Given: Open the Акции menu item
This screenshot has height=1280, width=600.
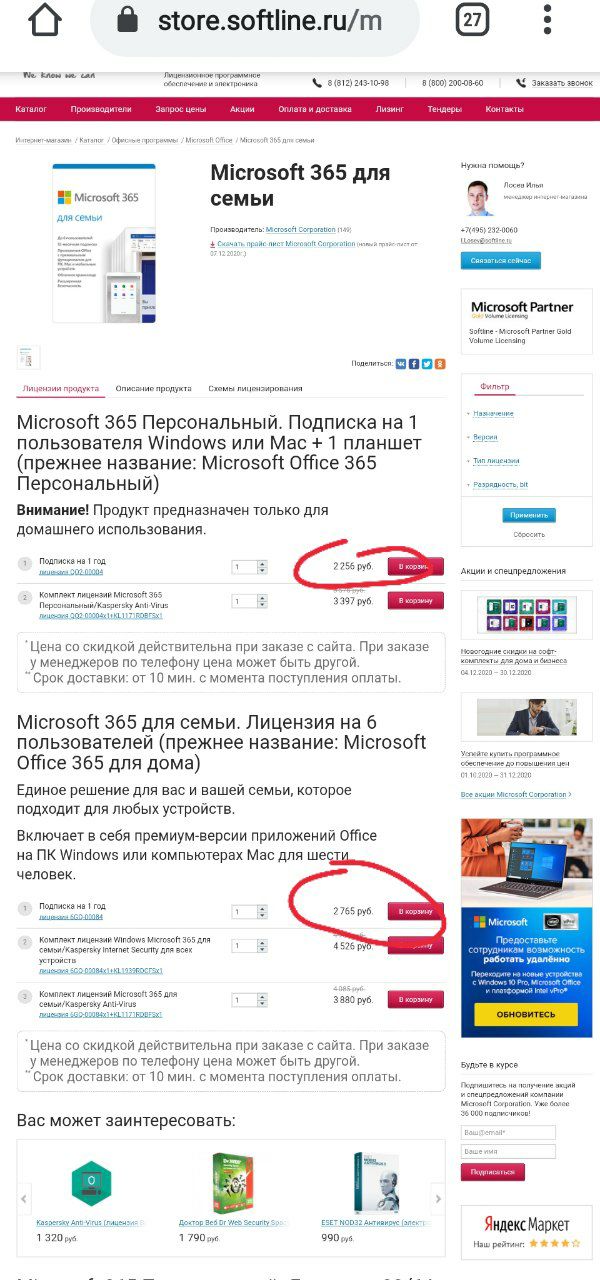Looking at the screenshot, I should tap(242, 109).
